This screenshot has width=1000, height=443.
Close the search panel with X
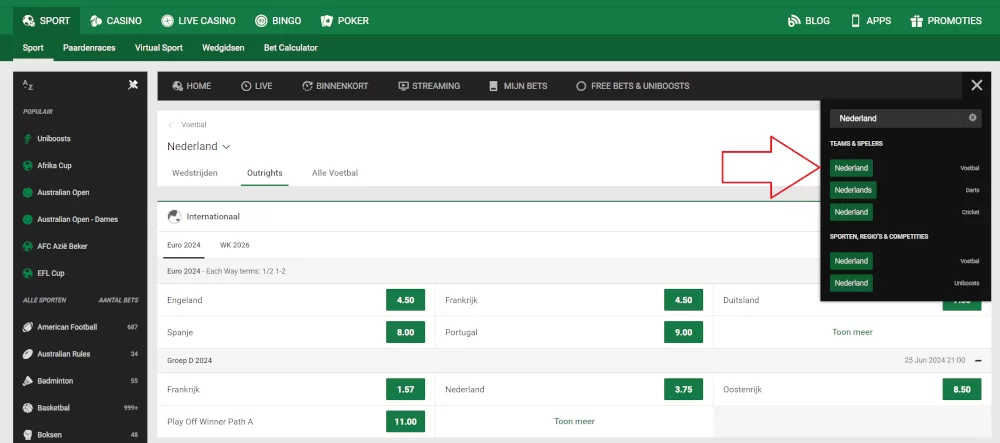pos(976,85)
